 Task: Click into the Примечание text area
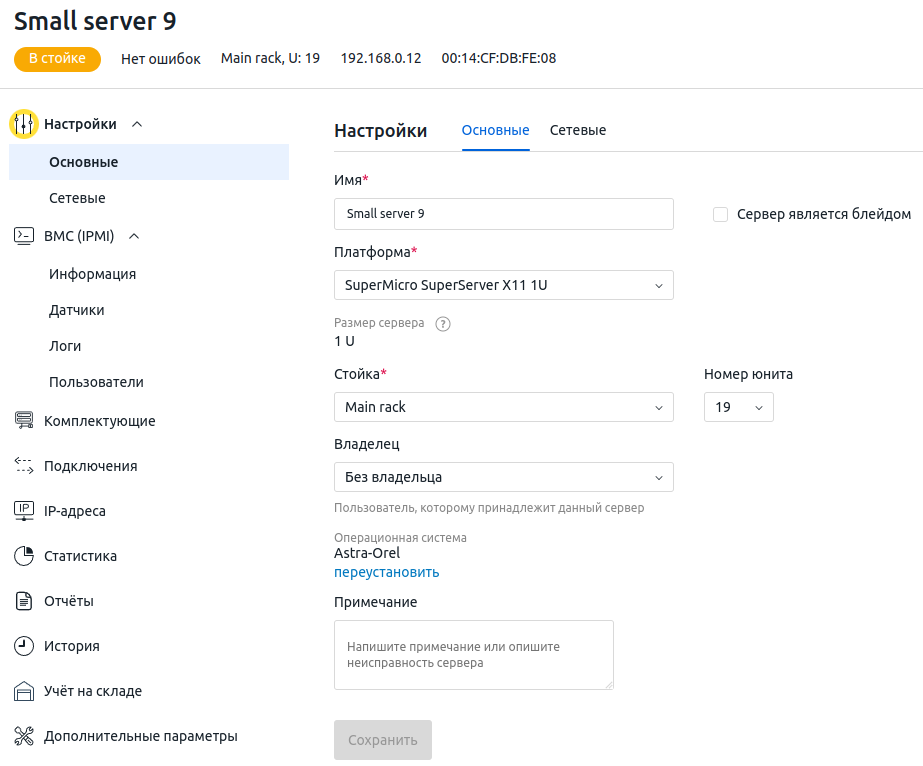click(x=473, y=654)
